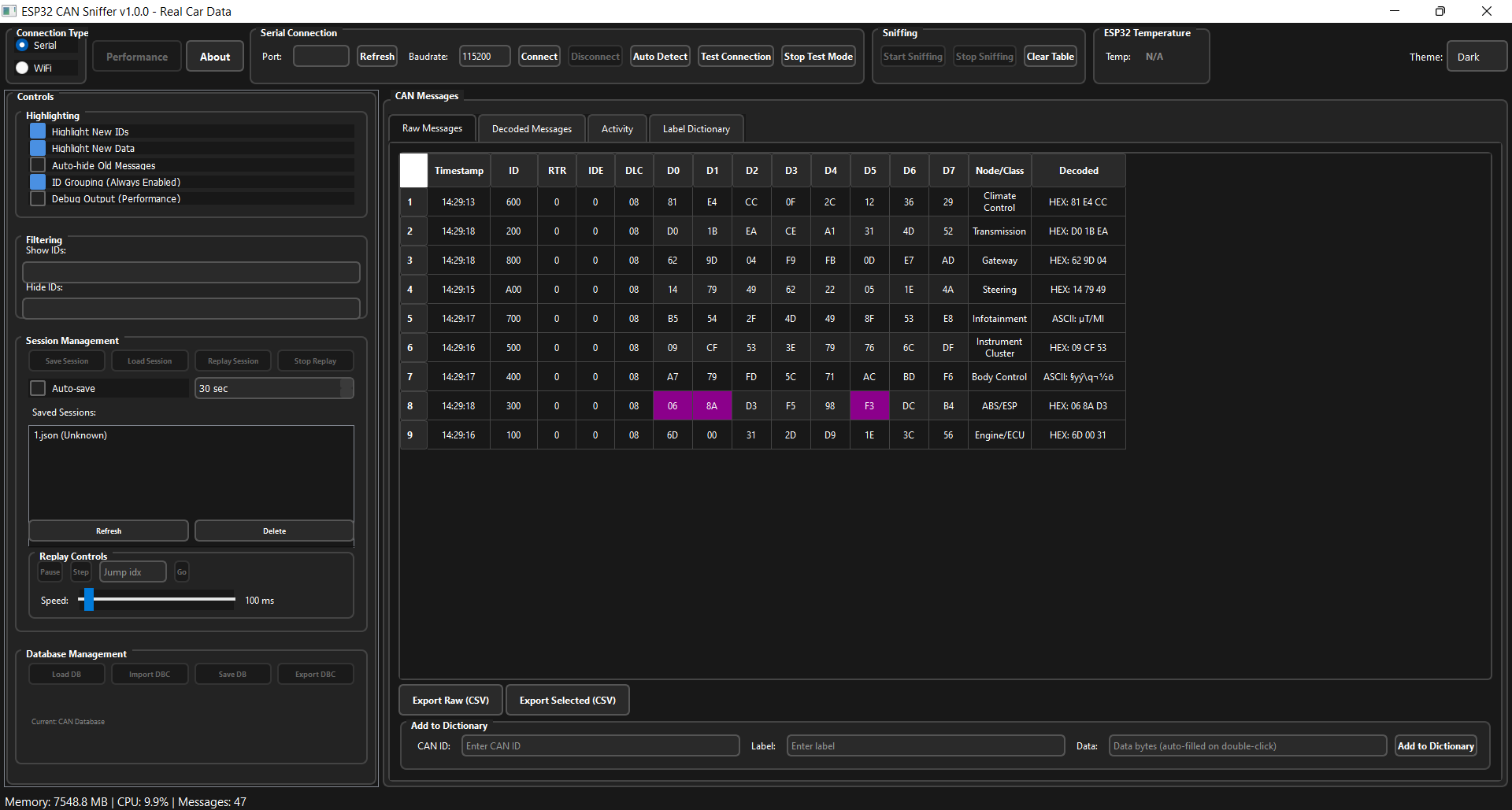Image resolution: width=1512 pixels, height=810 pixels.
Task: Pause the session replay
Action: click(x=50, y=571)
